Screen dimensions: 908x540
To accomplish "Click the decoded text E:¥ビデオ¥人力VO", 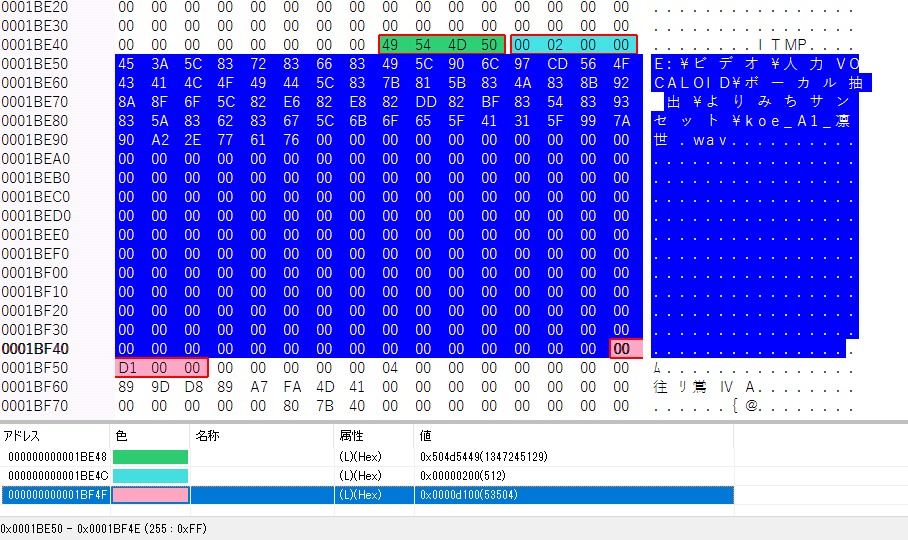I will 757,64.
